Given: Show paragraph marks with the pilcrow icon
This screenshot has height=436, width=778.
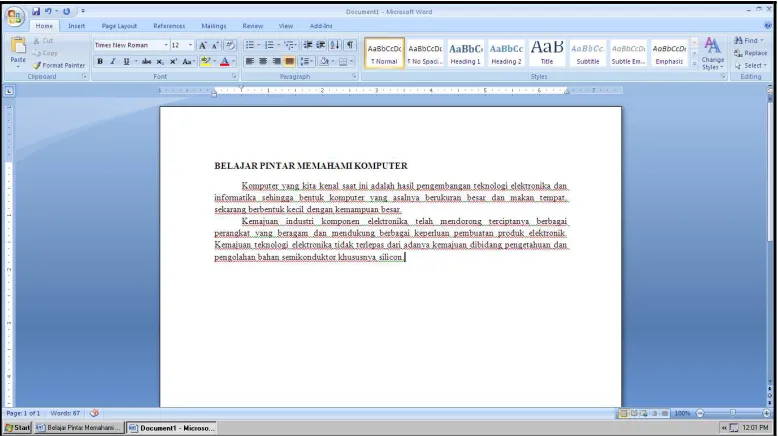Looking at the screenshot, I should (x=350, y=45).
